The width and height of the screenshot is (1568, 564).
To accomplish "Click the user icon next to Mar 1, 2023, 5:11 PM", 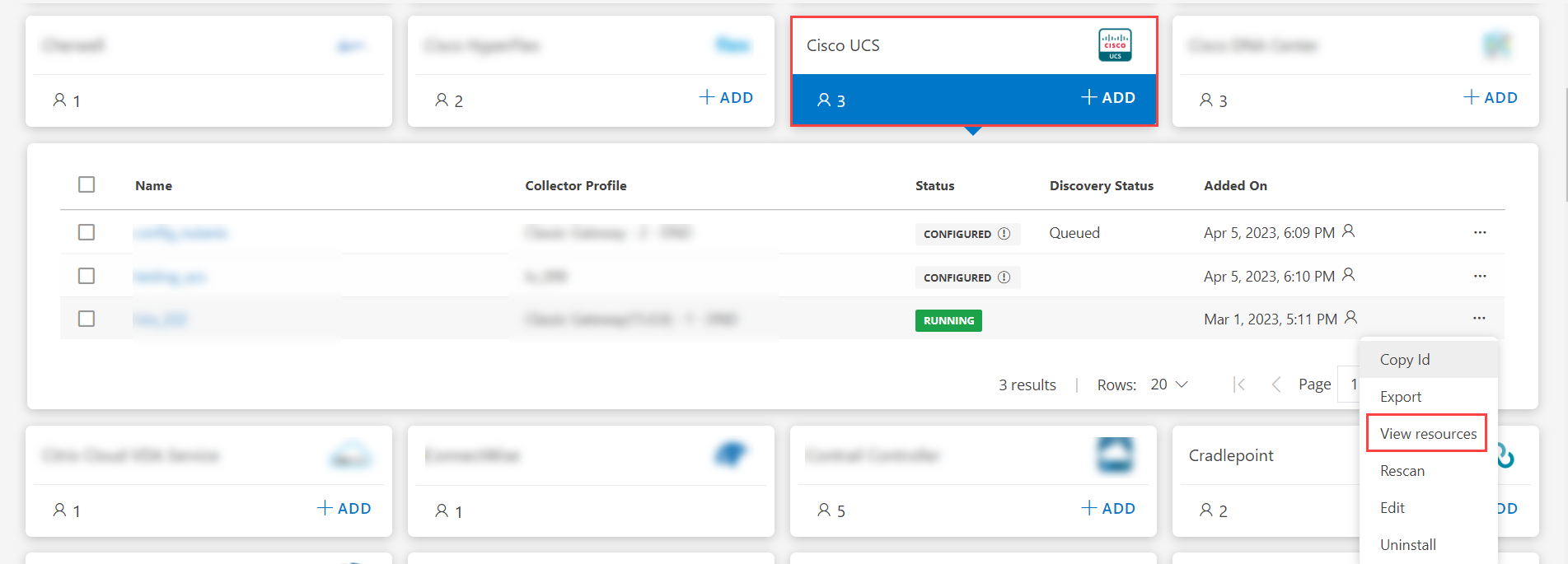I will click(x=1350, y=317).
